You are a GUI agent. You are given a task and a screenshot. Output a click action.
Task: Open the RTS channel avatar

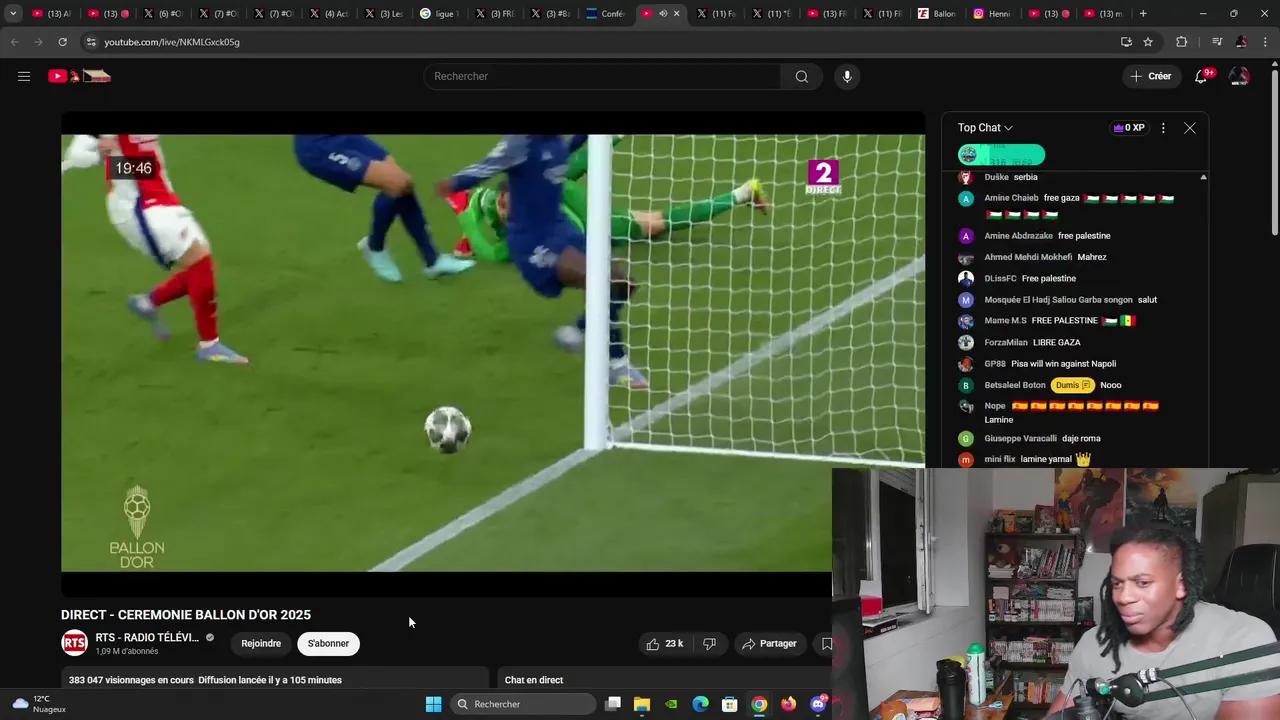click(x=75, y=643)
